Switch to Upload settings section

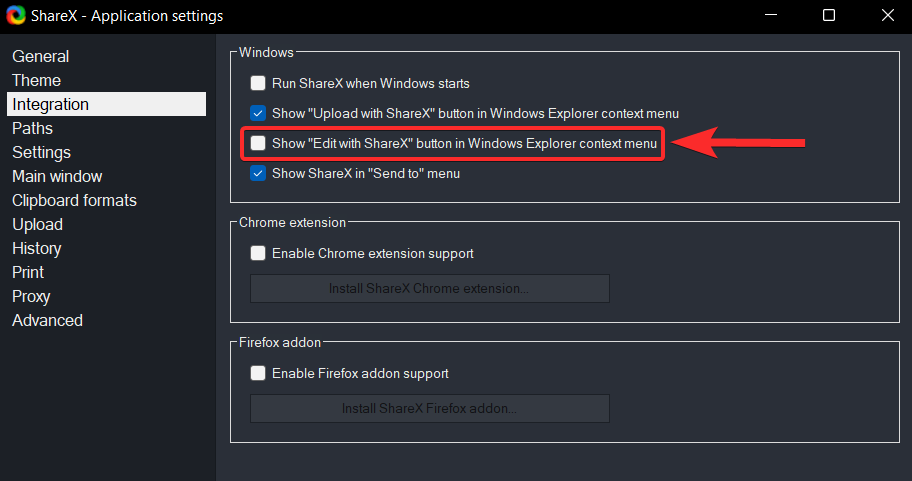pyautogui.click(x=37, y=224)
